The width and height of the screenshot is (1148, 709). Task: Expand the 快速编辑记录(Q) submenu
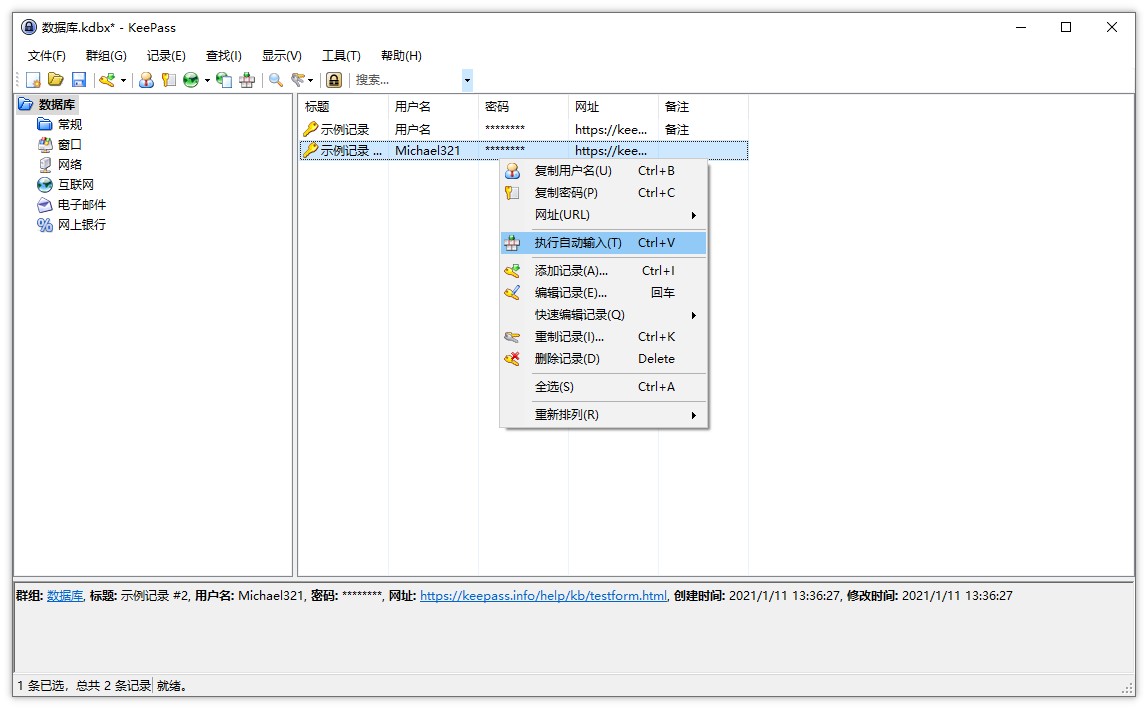point(603,314)
